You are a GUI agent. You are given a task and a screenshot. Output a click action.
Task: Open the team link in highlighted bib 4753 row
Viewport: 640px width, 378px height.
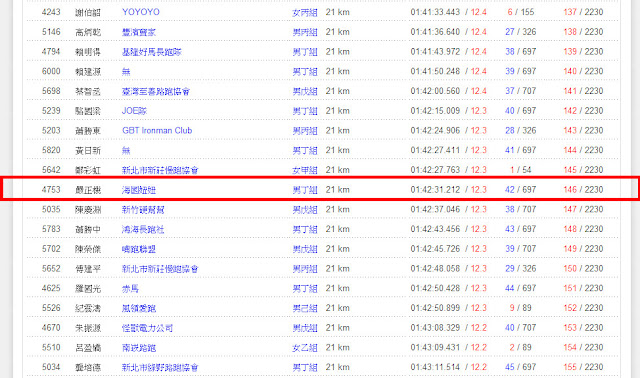point(139,190)
